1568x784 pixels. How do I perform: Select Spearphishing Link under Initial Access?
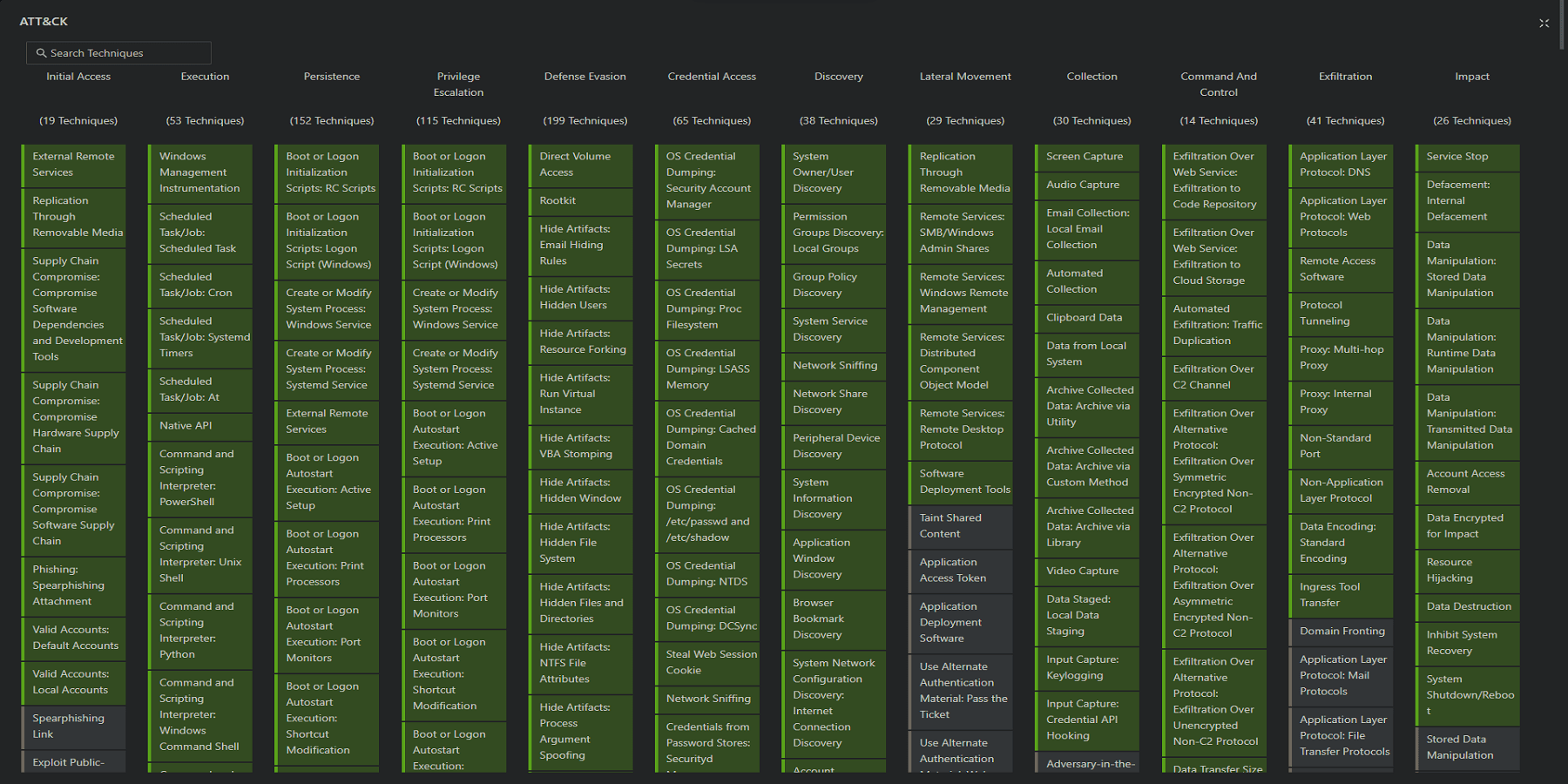click(x=73, y=727)
